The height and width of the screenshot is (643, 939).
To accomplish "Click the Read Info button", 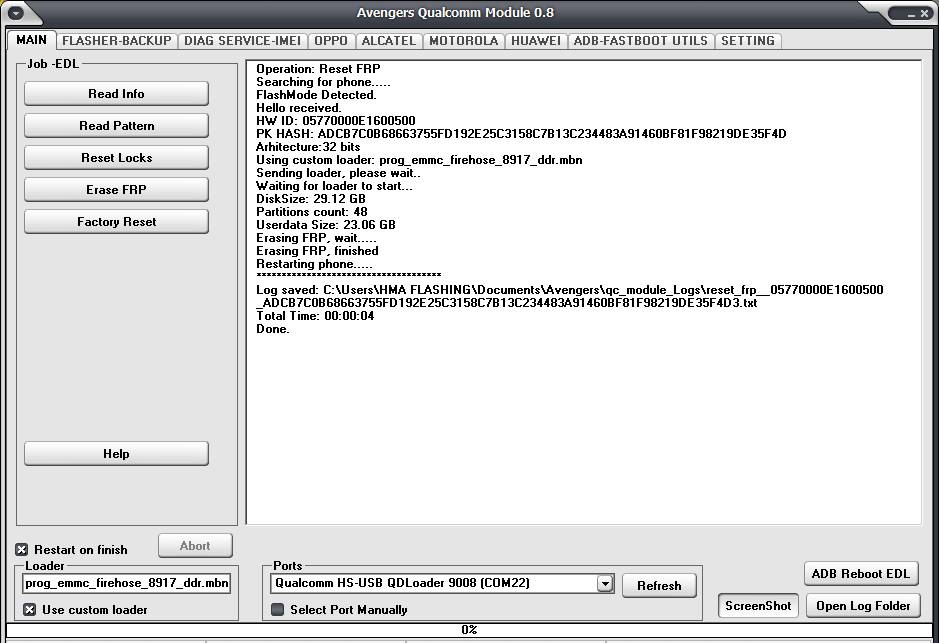I will tap(116, 94).
